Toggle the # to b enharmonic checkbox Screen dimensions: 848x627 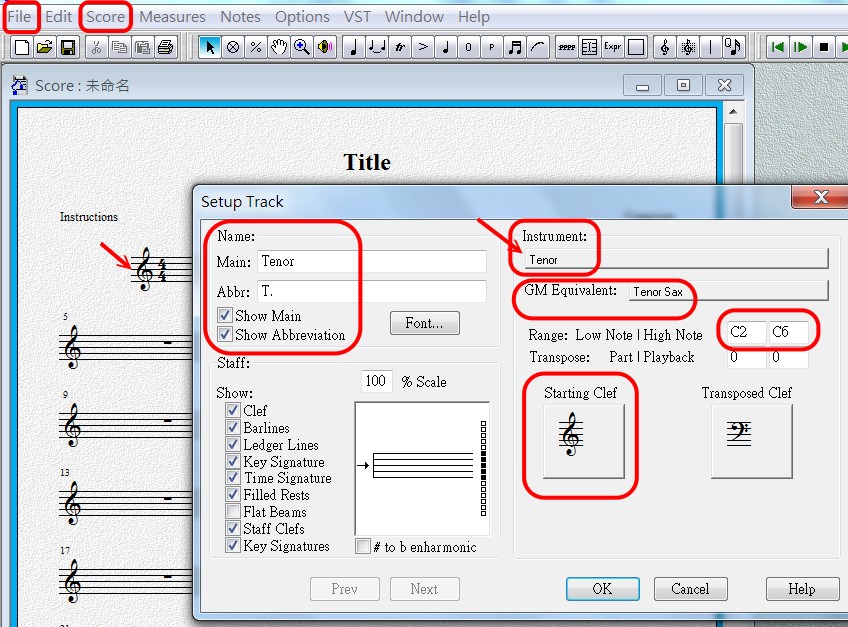click(364, 547)
